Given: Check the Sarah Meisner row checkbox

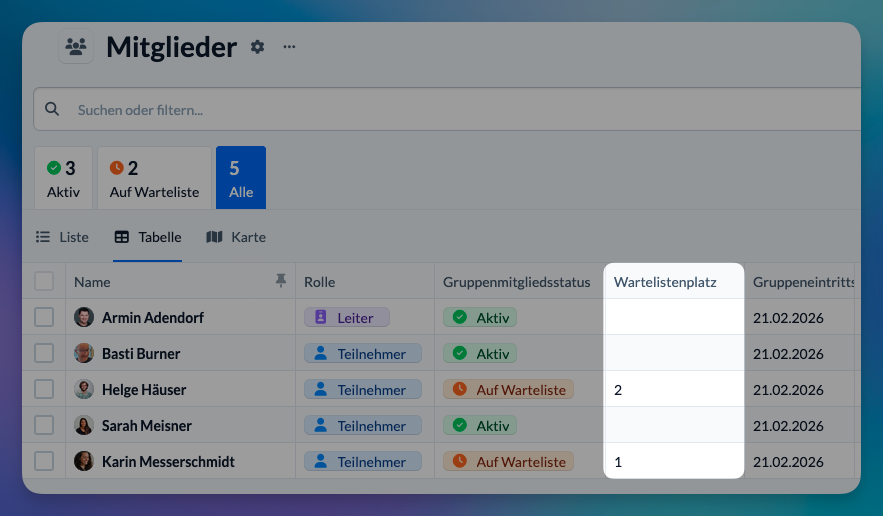Looking at the screenshot, I should tap(44, 425).
